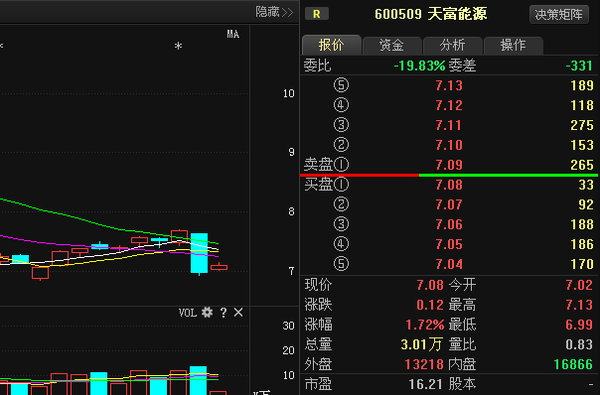The height and width of the screenshot is (395, 600).
Task: Click the 现价 value 7.08
Action: [430, 285]
